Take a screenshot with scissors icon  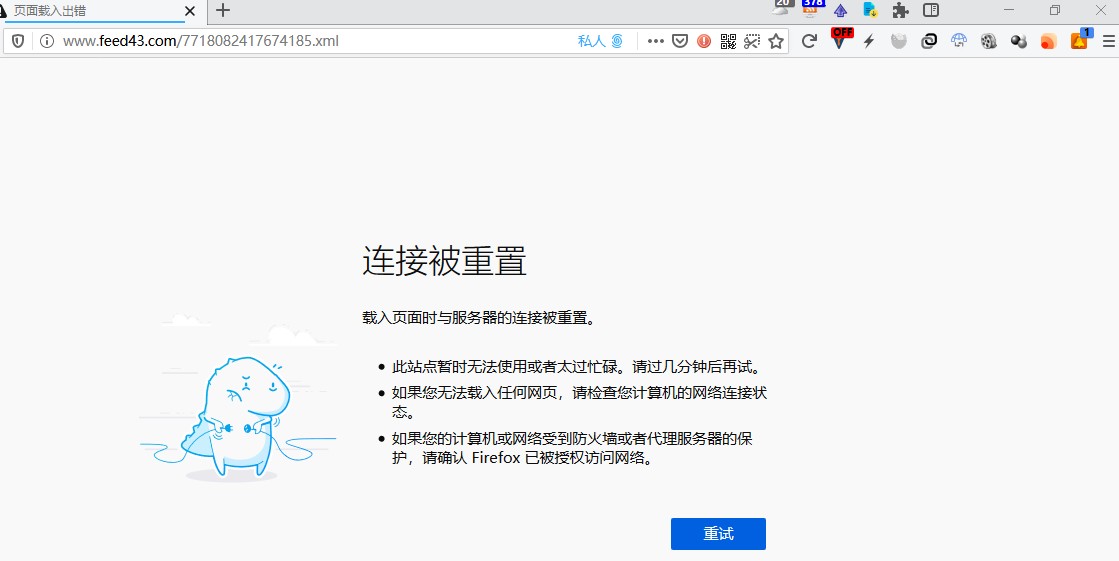pos(751,41)
